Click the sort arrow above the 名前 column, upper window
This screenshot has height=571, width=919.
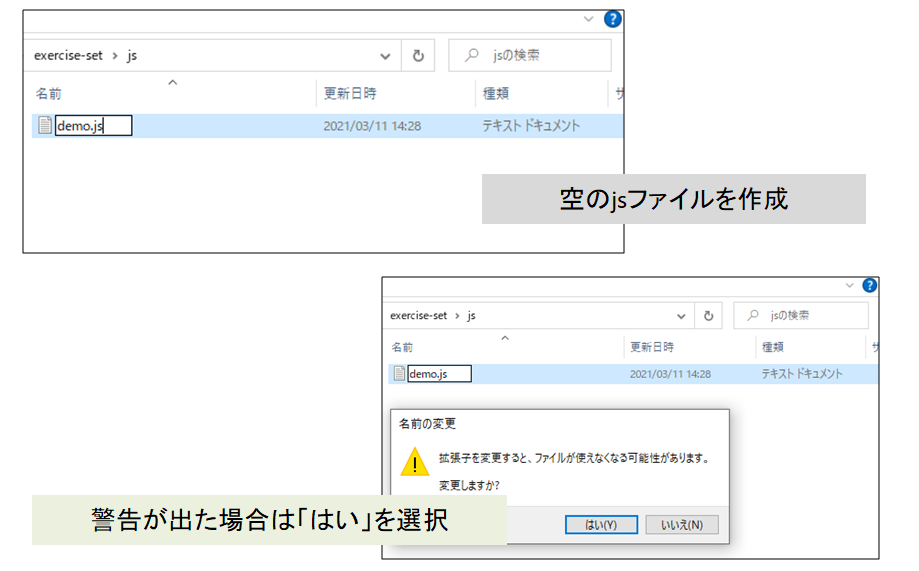(x=172, y=83)
